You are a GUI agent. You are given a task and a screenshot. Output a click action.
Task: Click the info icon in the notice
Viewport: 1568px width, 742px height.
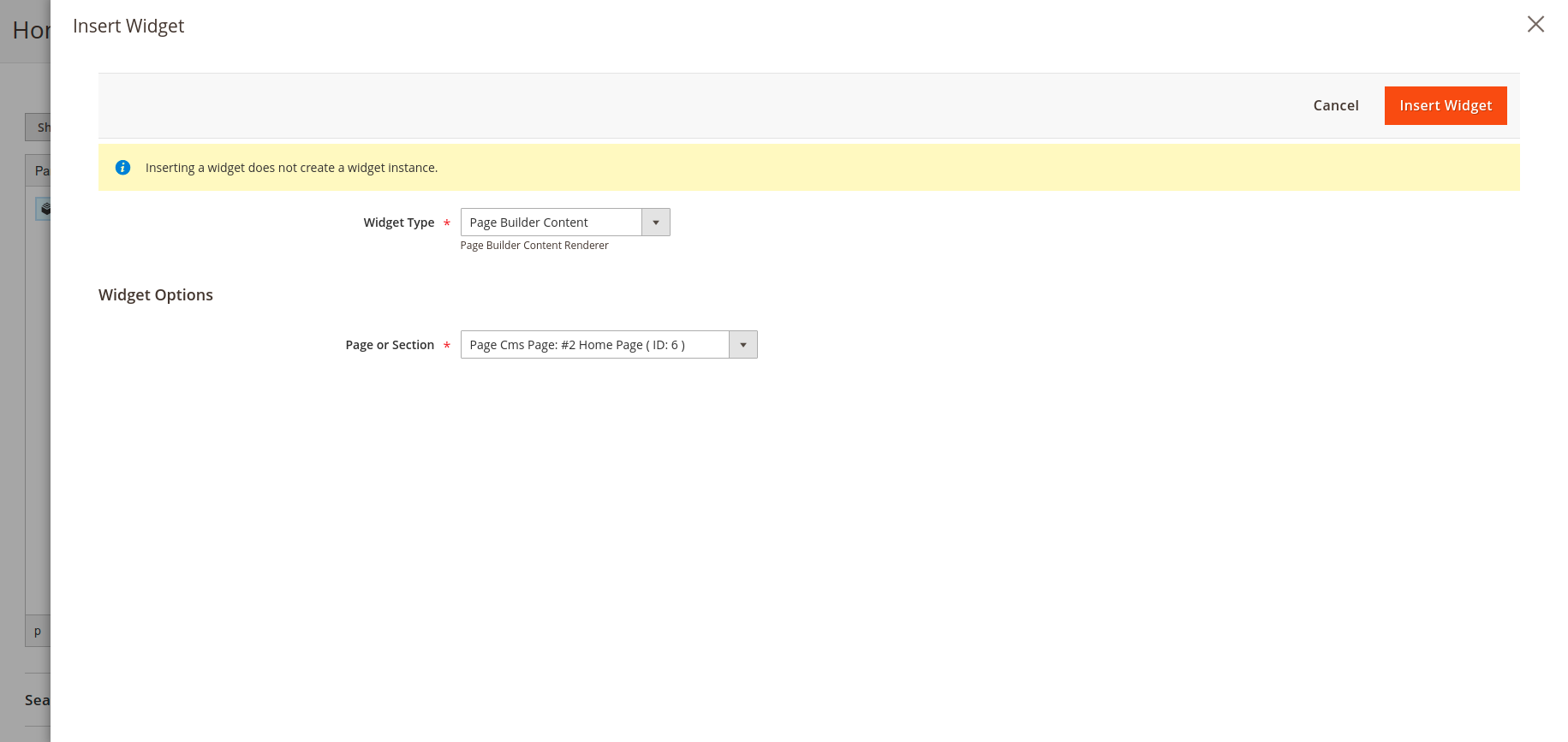pos(122,168)
